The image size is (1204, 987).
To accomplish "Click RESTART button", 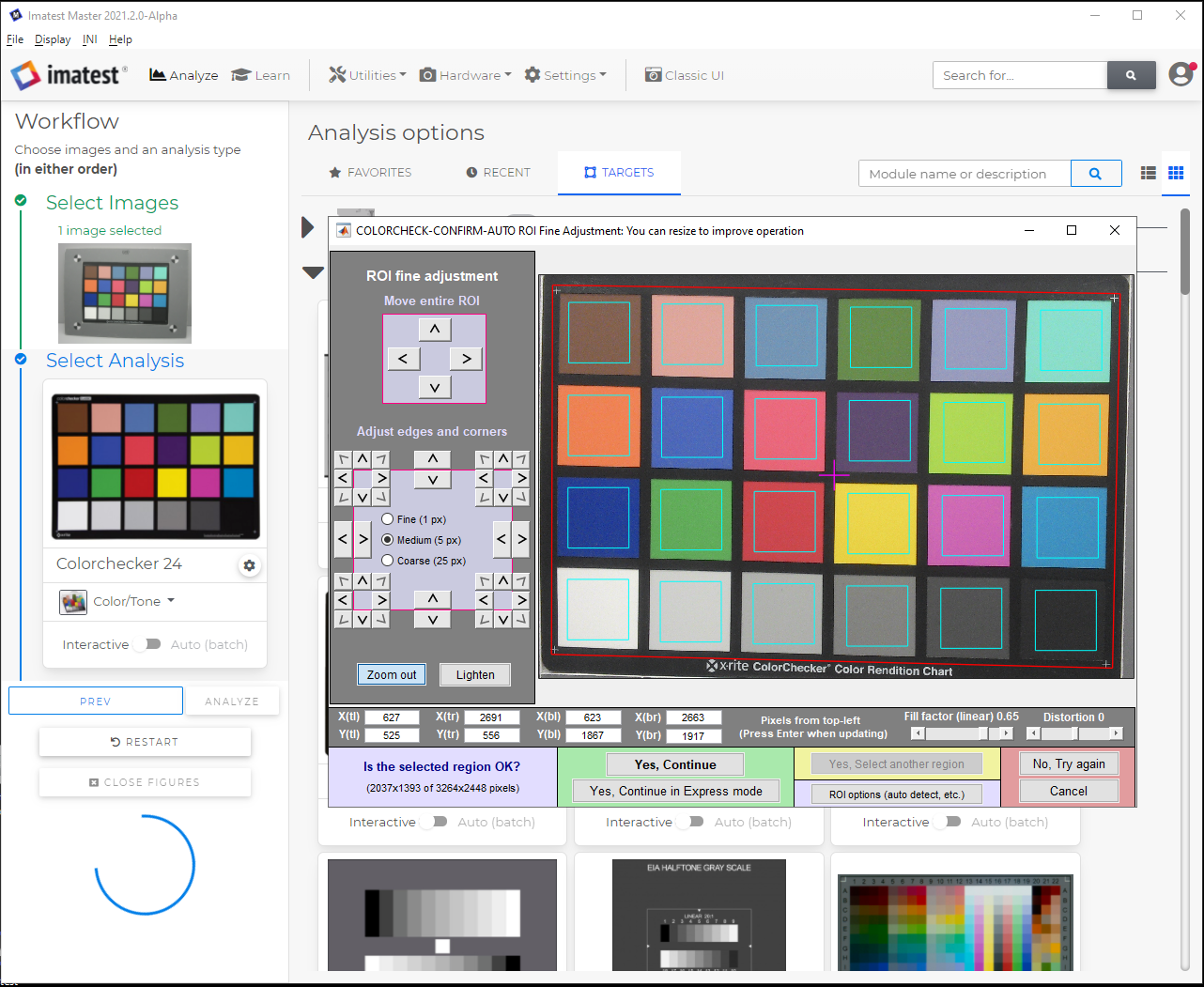I will tap(145, 742).
